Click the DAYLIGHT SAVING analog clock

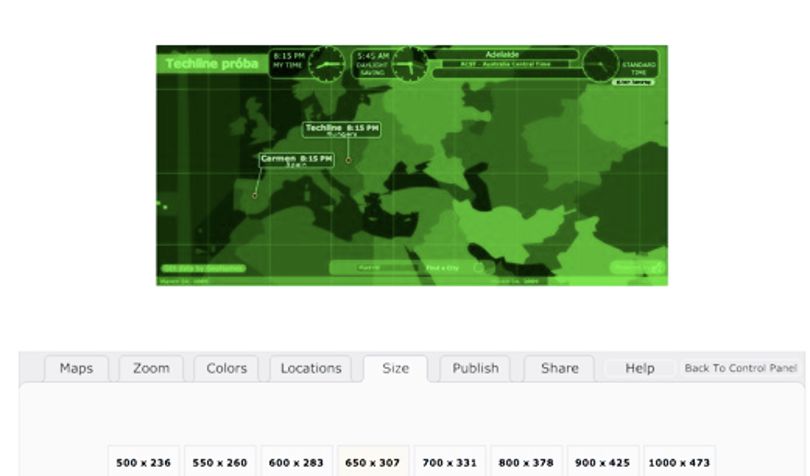point(410,64)
